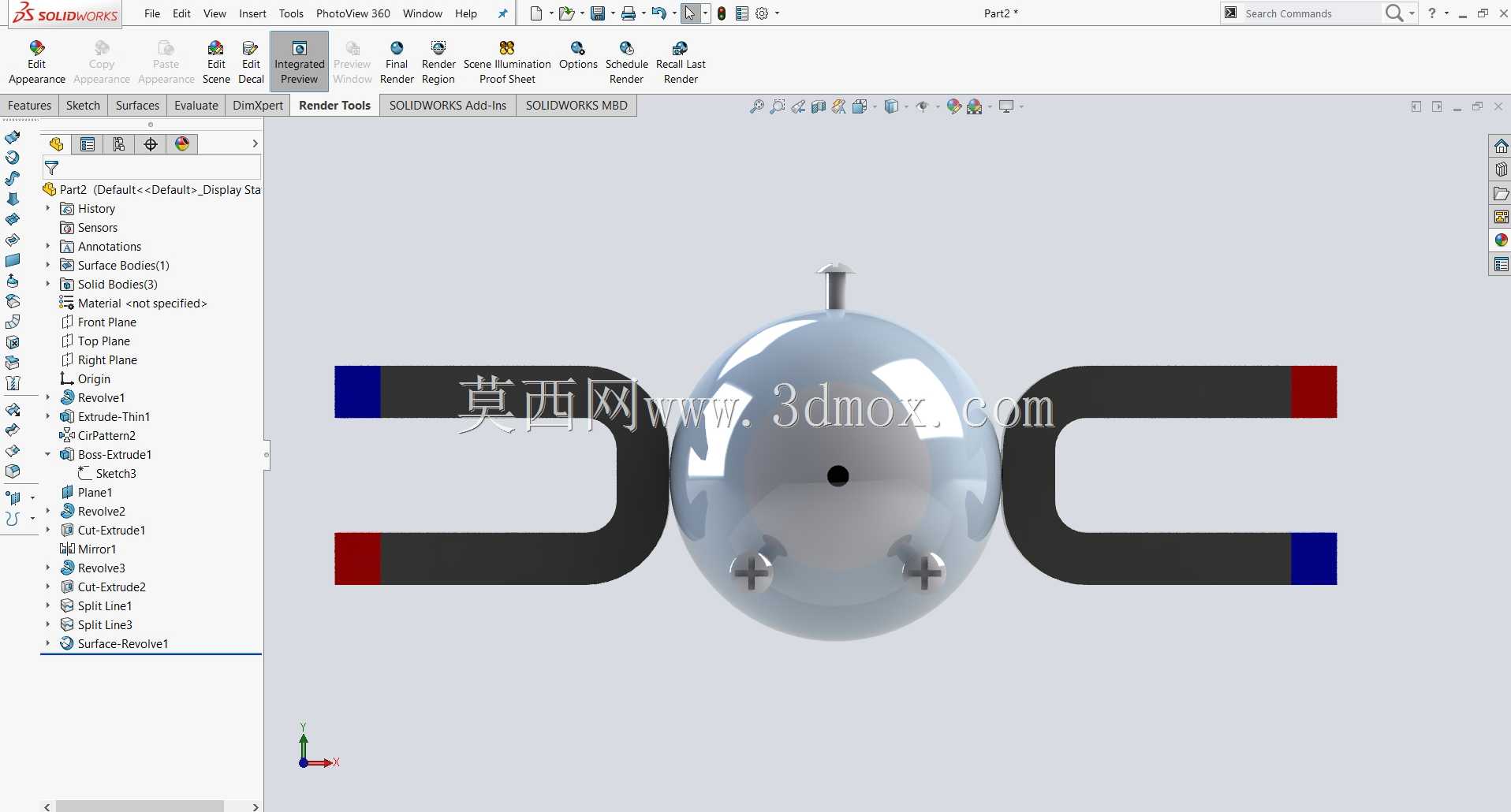
Task: Click the Undo toolbar icon
Action: point(659,13)
